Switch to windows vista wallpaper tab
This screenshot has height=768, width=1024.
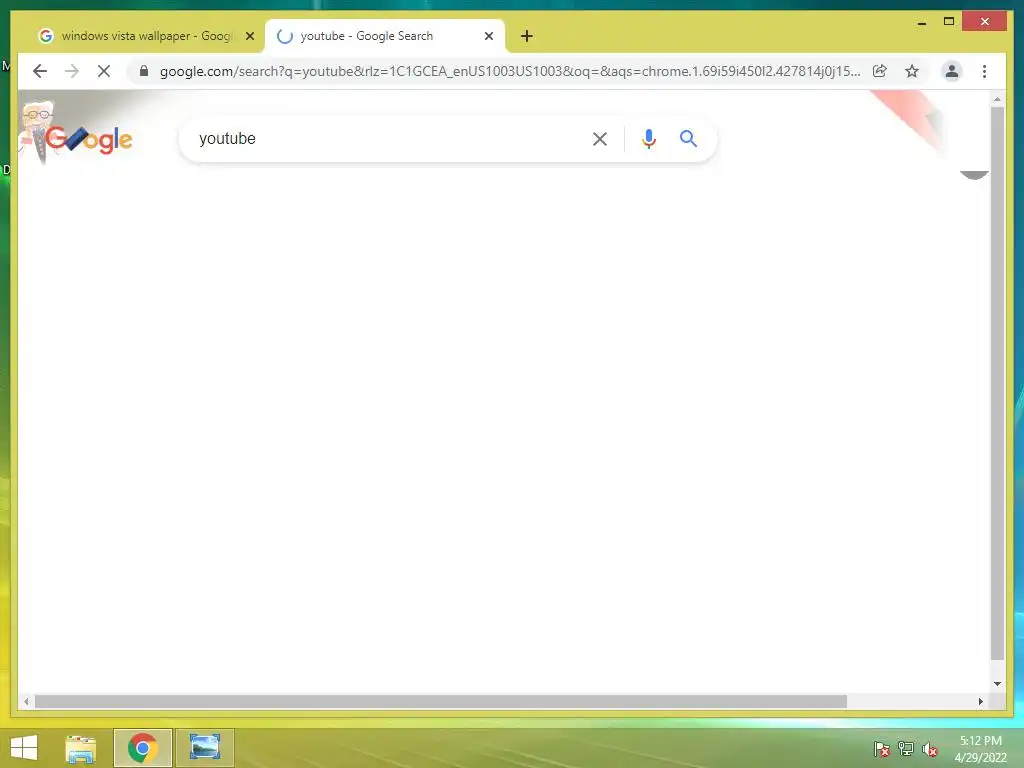145,36
